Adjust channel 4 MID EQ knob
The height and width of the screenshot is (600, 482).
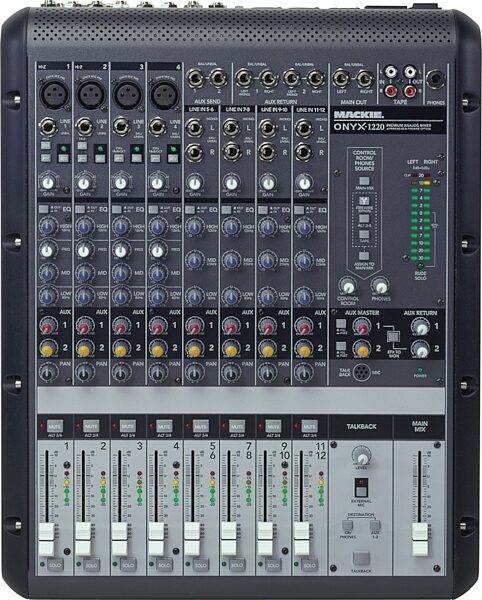coord(158,274)
